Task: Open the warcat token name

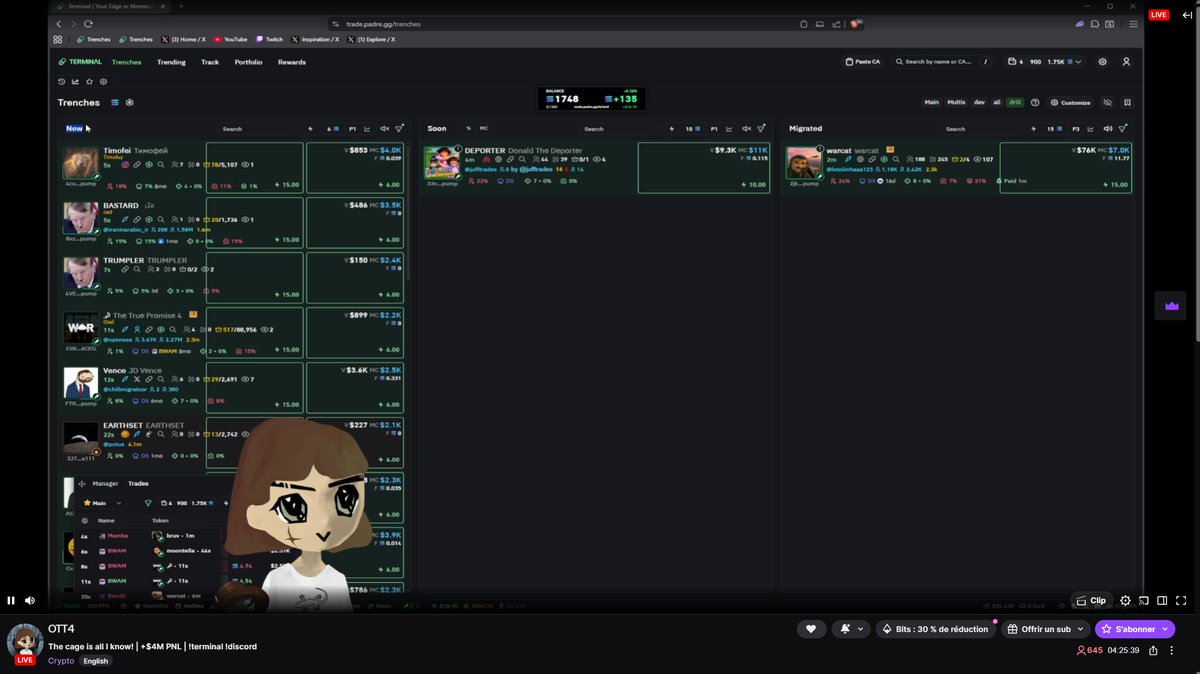Action: (838, 151)
